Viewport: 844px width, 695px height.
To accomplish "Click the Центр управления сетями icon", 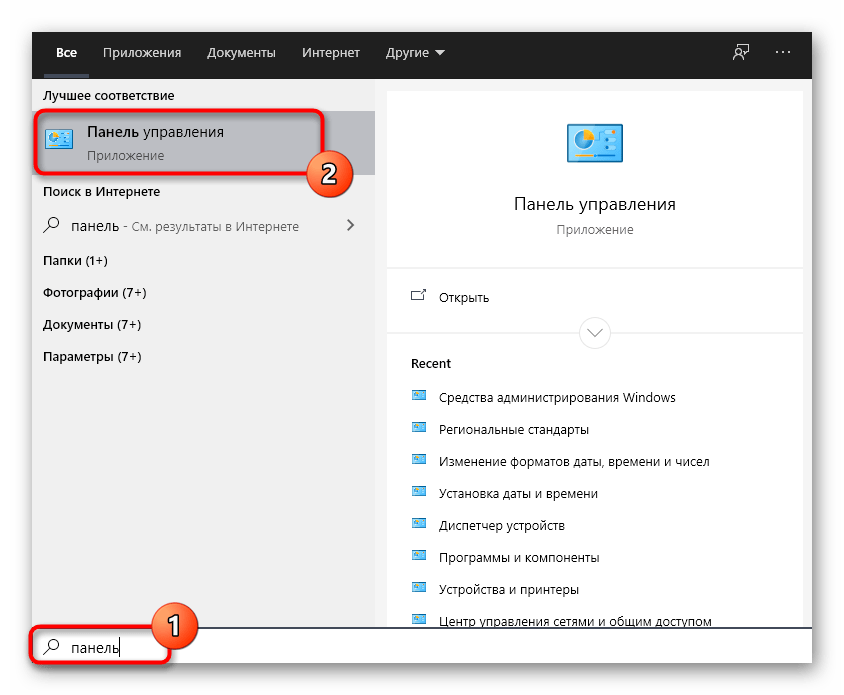I will [x=419, y=621].
